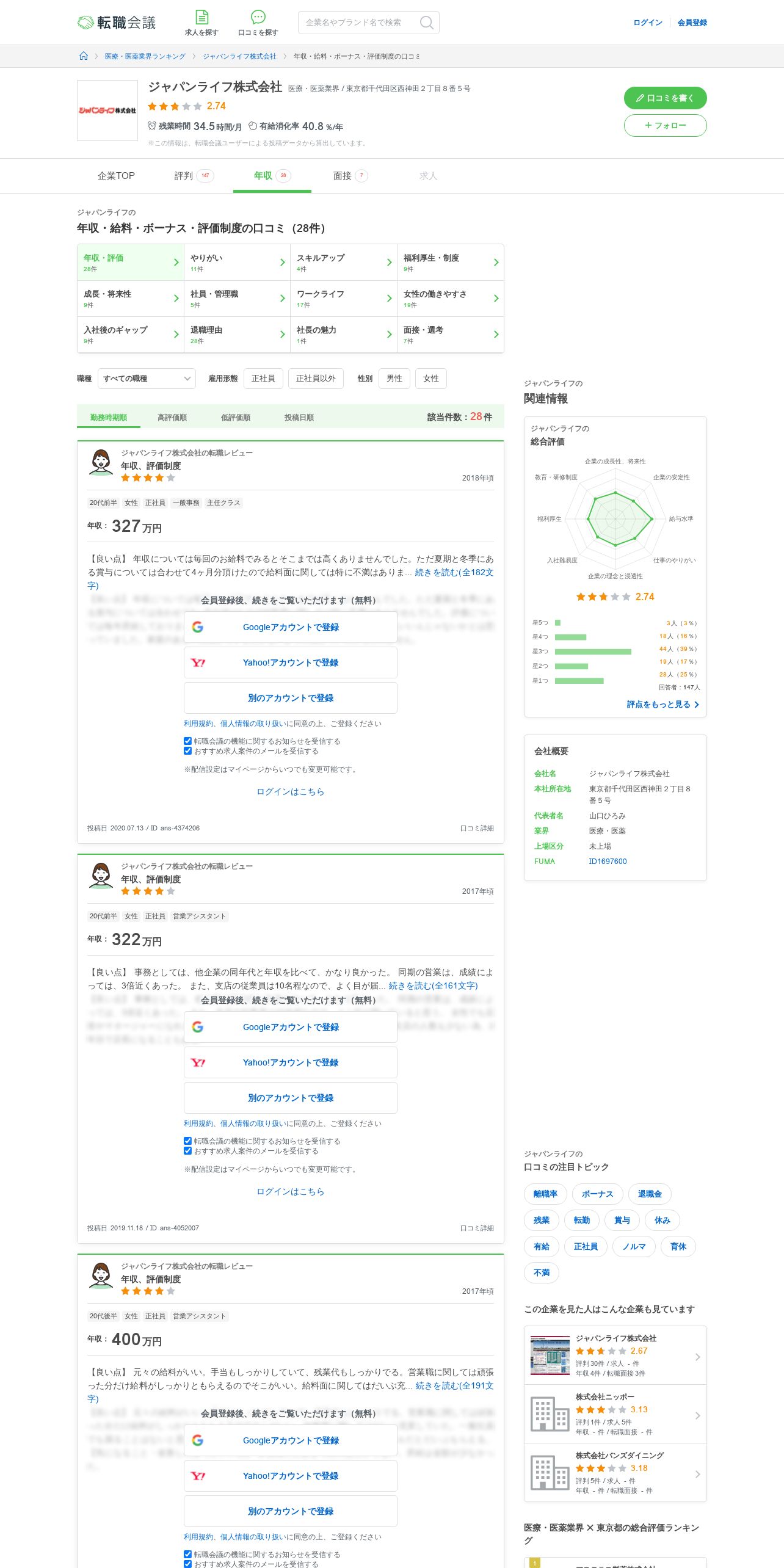Switch to the 評判 tab
This screenshot has height=1568, width=784.
pyautogui.click(x=194, y=176)
